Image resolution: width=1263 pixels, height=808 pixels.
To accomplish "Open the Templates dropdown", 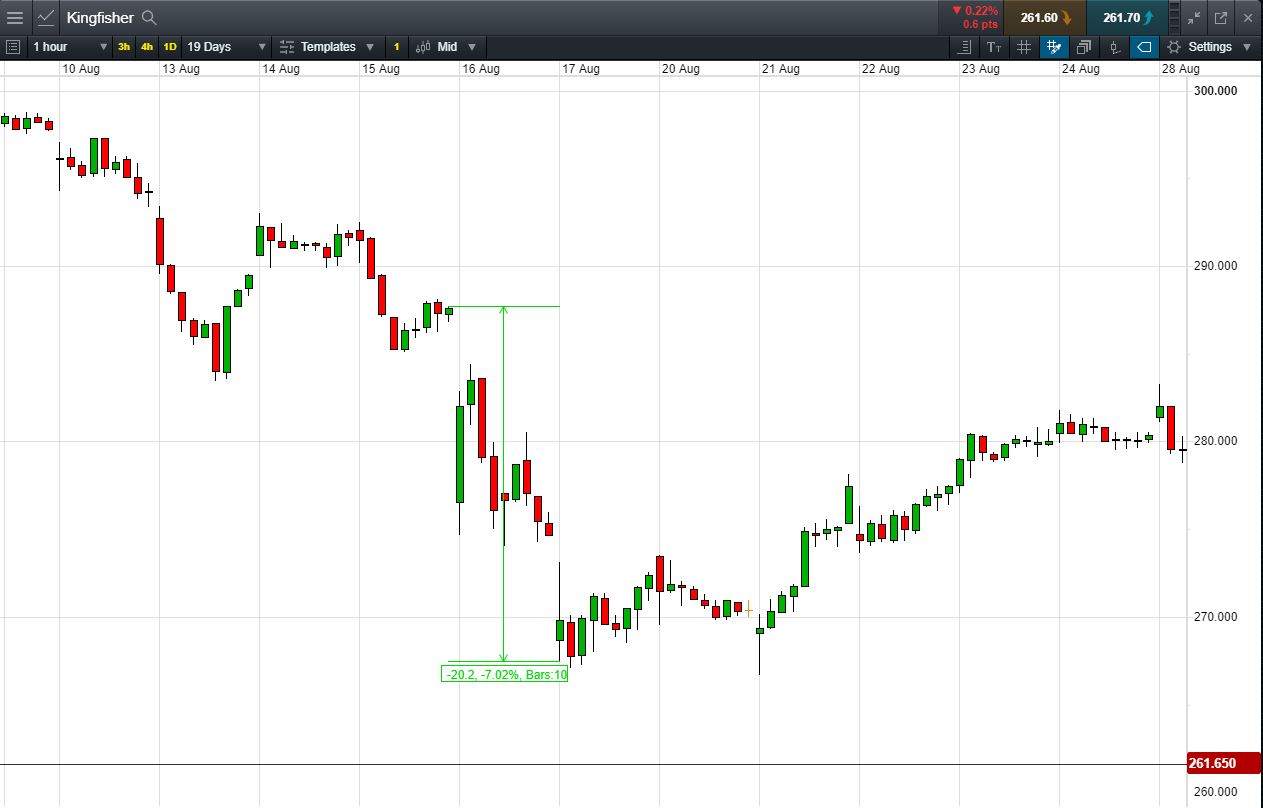I will coord(327,47).
